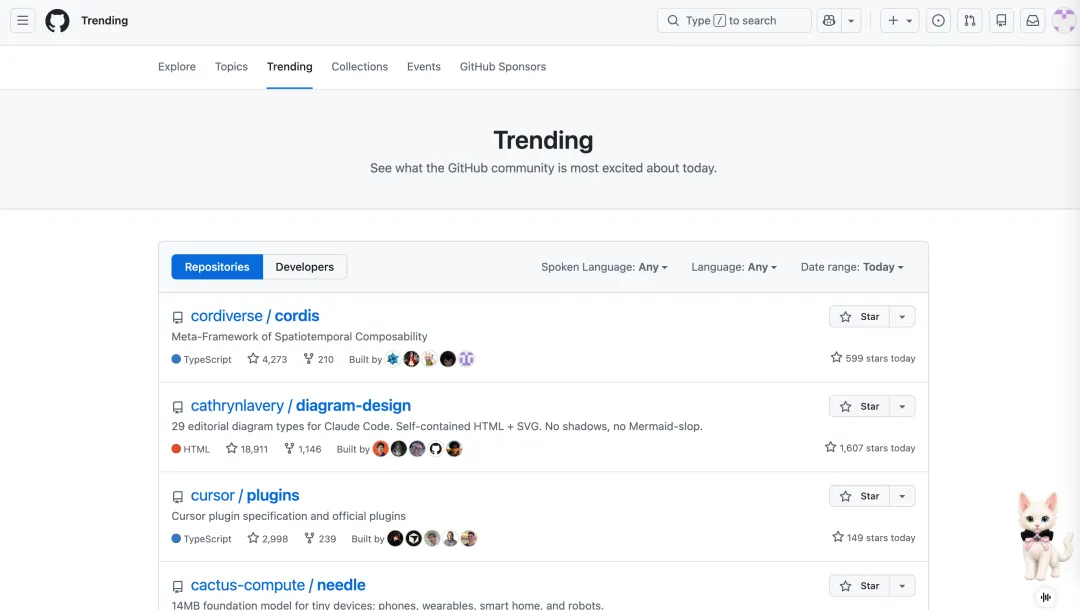1080x610 pixels.
Task: Star the cordiverse / cordis repository
Action: 860,317
